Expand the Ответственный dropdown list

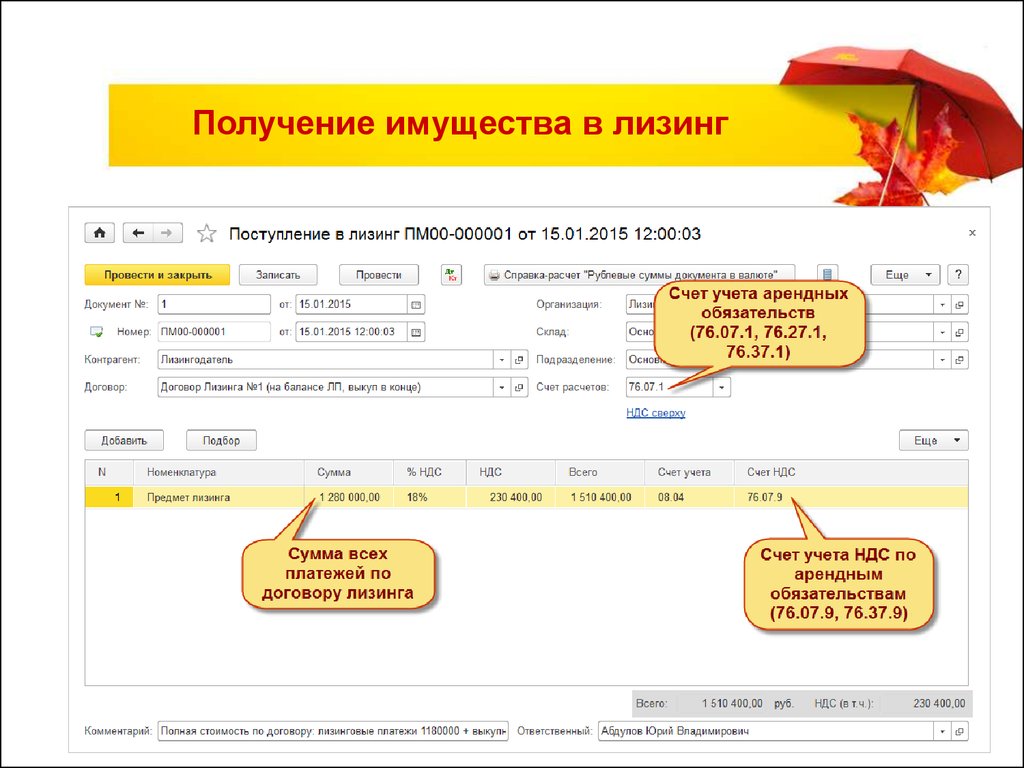coord(942,731)
